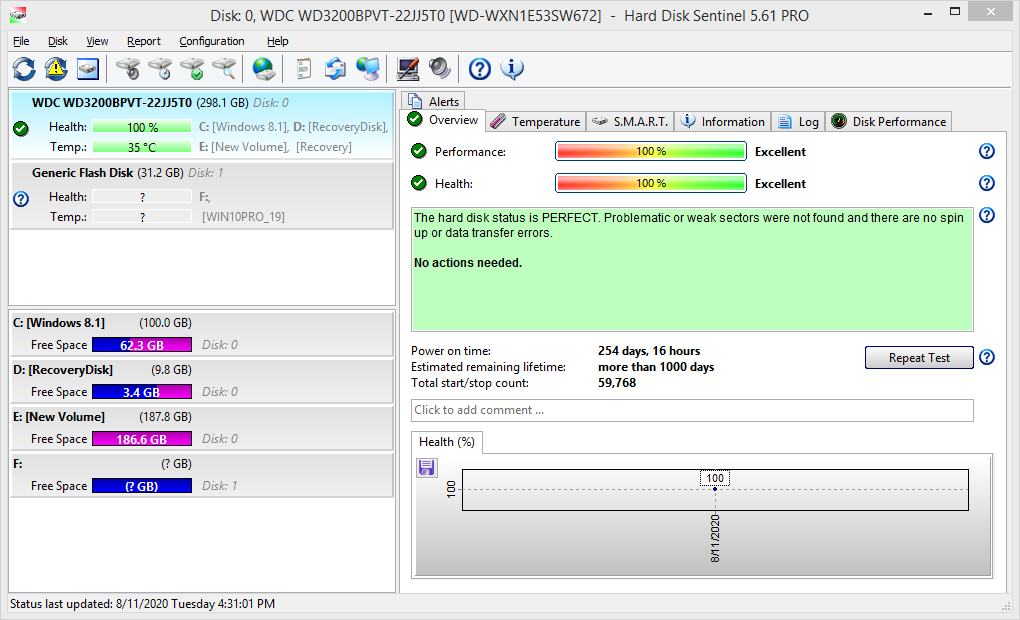1020x620 pixels.
Task: Click the Performance 100 % gradient bar
Action: (x=651, y=152)
